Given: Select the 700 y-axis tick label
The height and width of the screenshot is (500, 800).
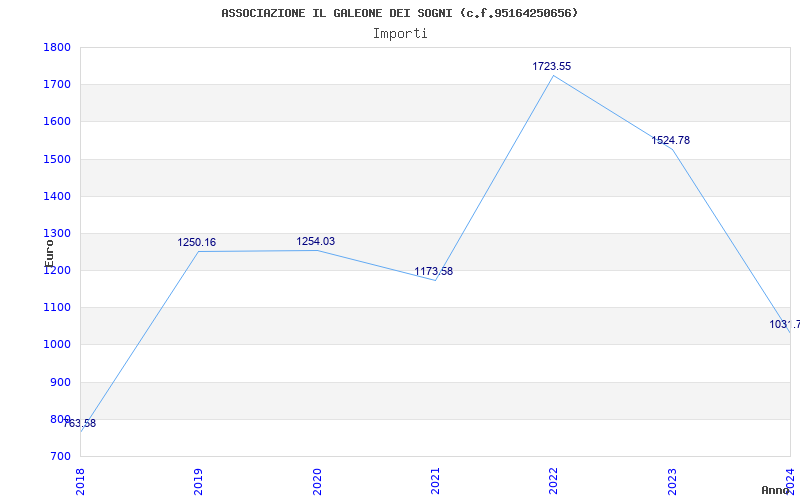Looking at the screenshot, I should (60, 457).
